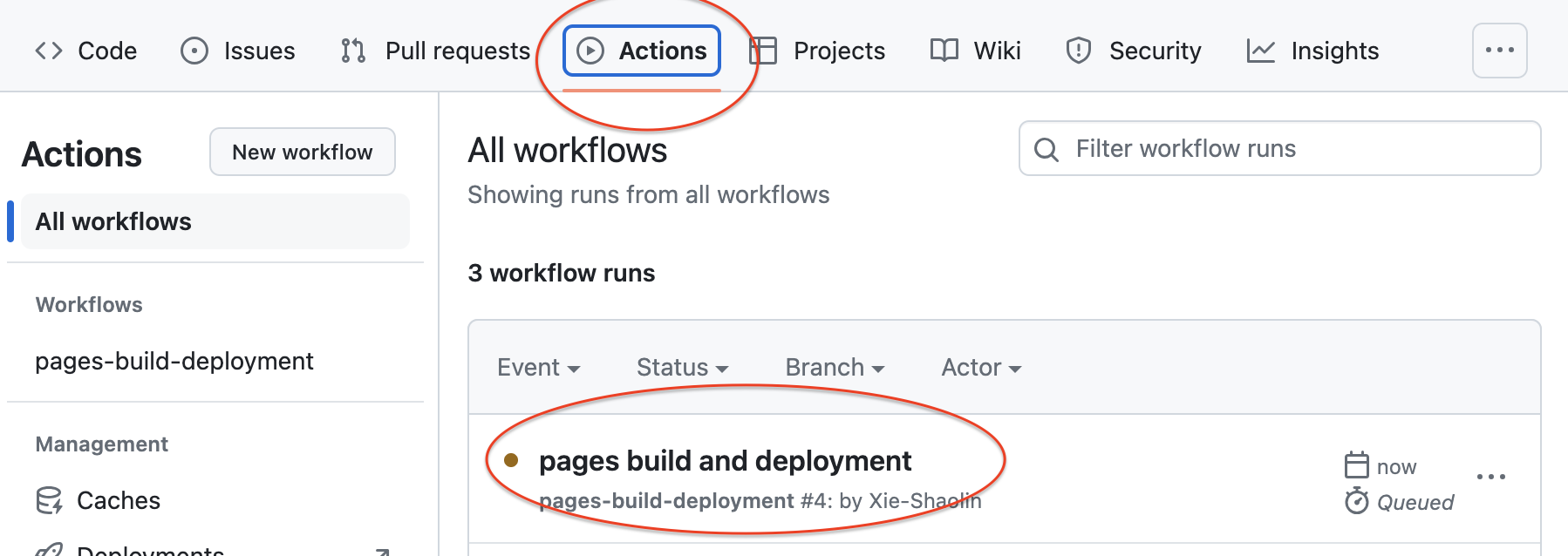Select the Actions tab
Viewport: 1568px width, 556px height.
(642, 51)
